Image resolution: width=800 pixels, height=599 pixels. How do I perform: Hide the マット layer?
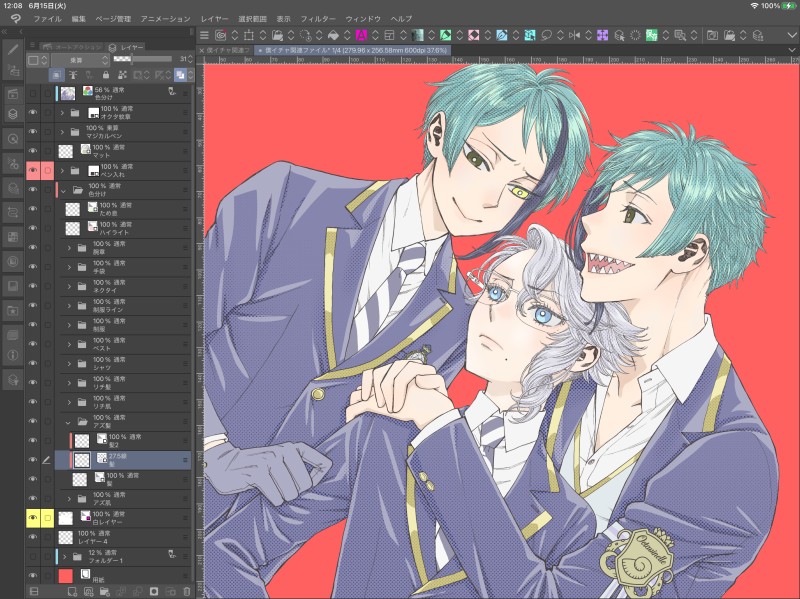click(x=33, y=151)
